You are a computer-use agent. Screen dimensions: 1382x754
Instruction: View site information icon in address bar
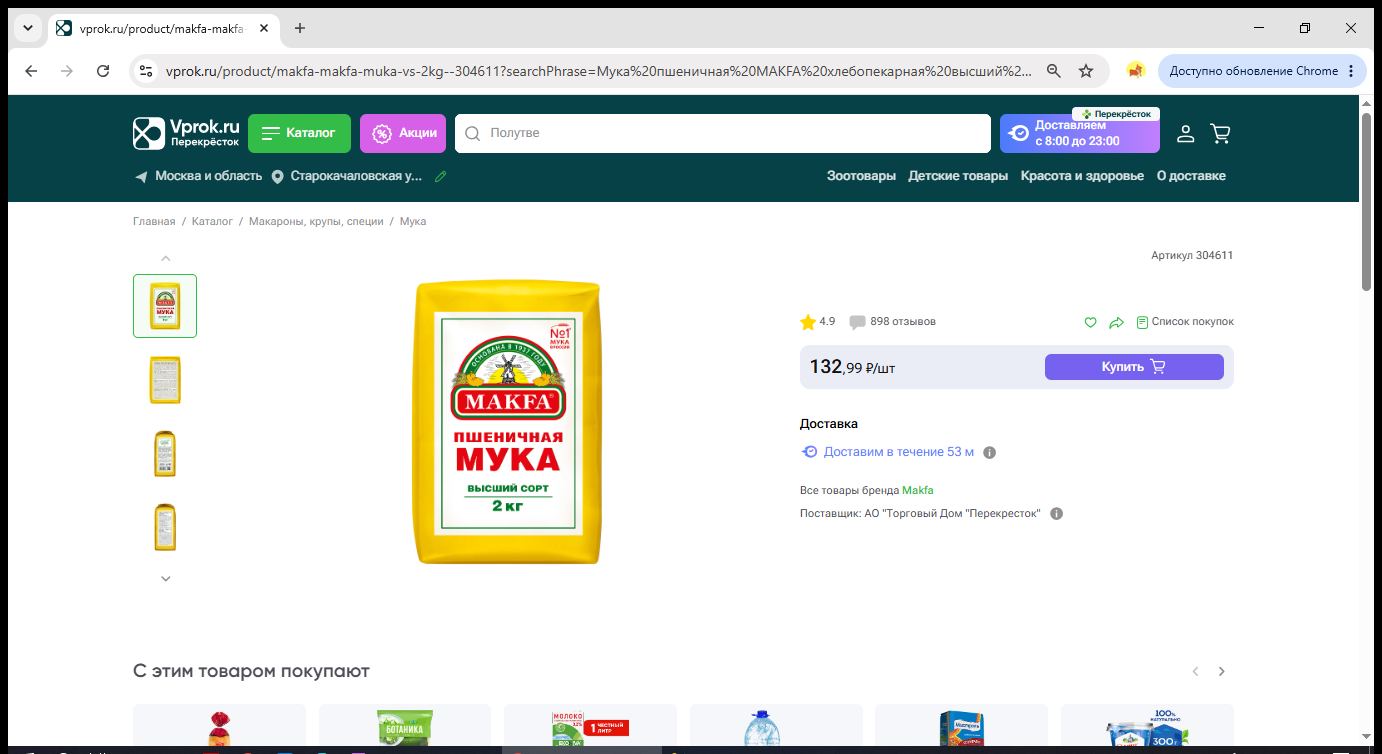pos(146,71)
